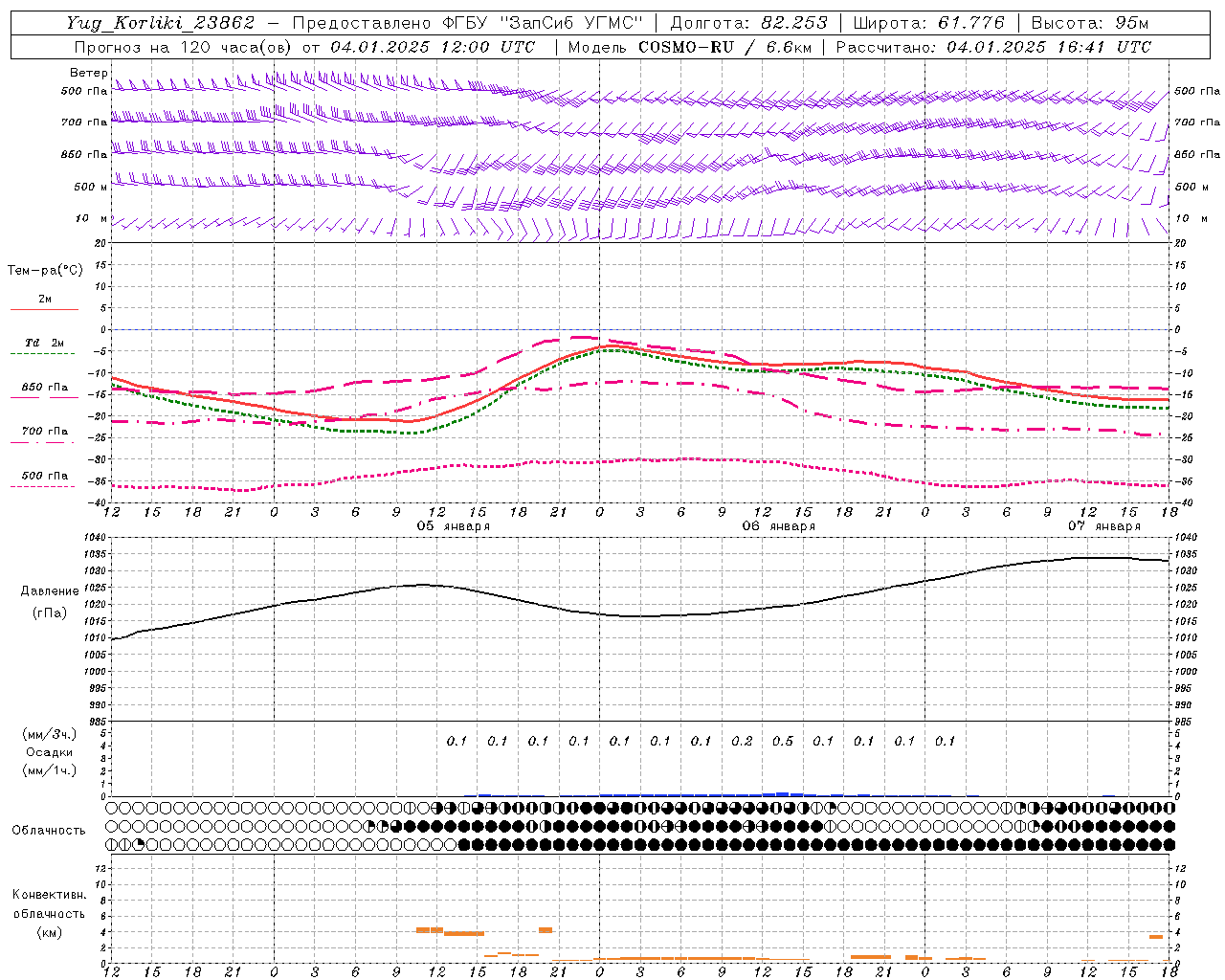The image size is (1225, 980).
Task: Click the (мм/3ч.) unit label
Action: click(50, 734)
